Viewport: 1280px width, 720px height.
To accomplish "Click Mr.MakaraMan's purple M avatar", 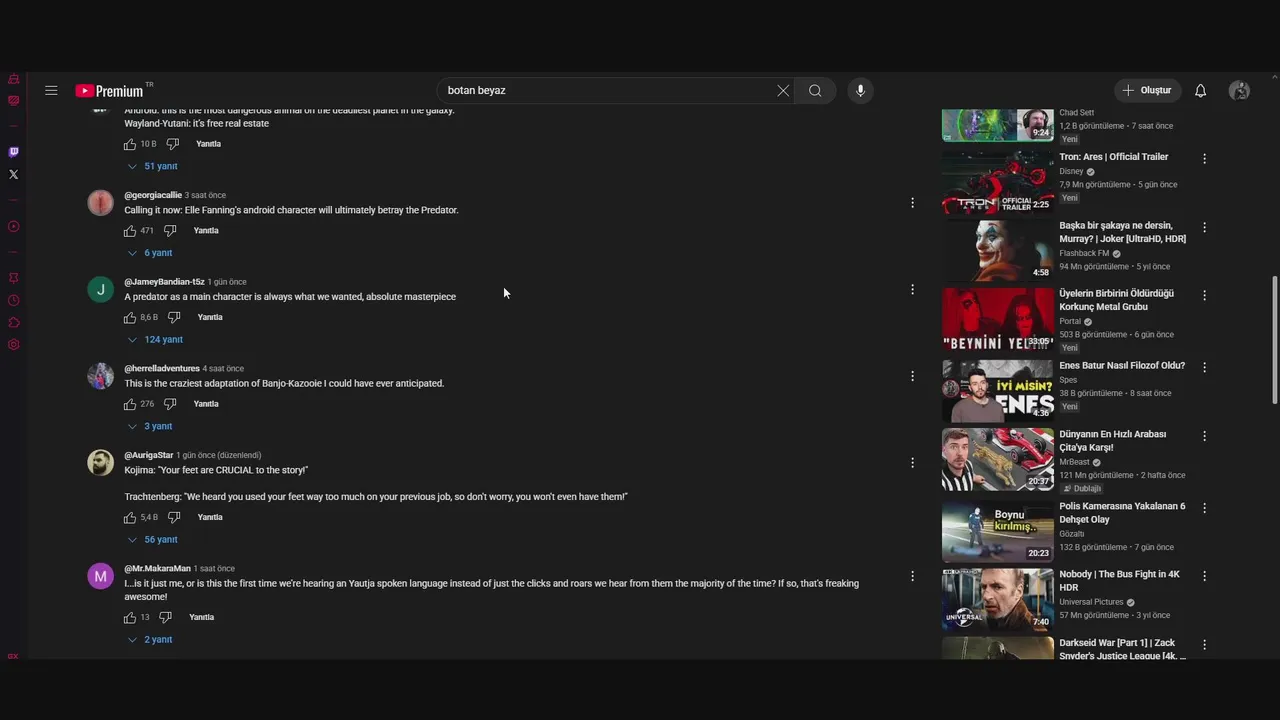I will [x=101, y=577].
